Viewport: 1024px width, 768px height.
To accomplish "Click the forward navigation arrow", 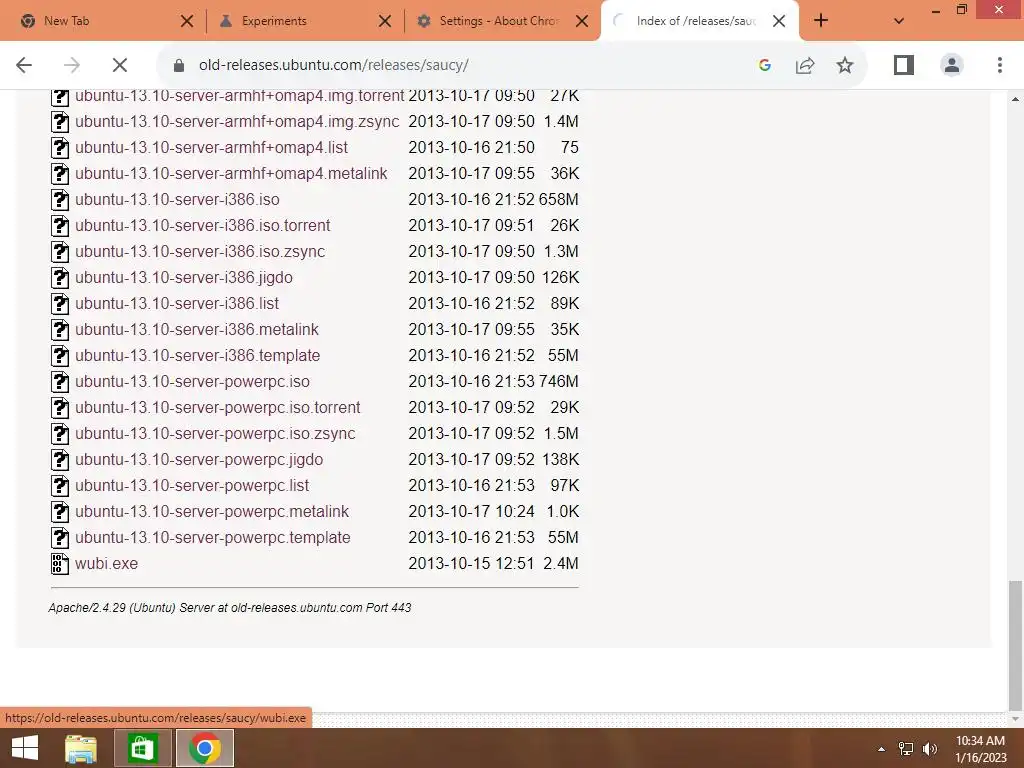I will click(x=72, y=65).
